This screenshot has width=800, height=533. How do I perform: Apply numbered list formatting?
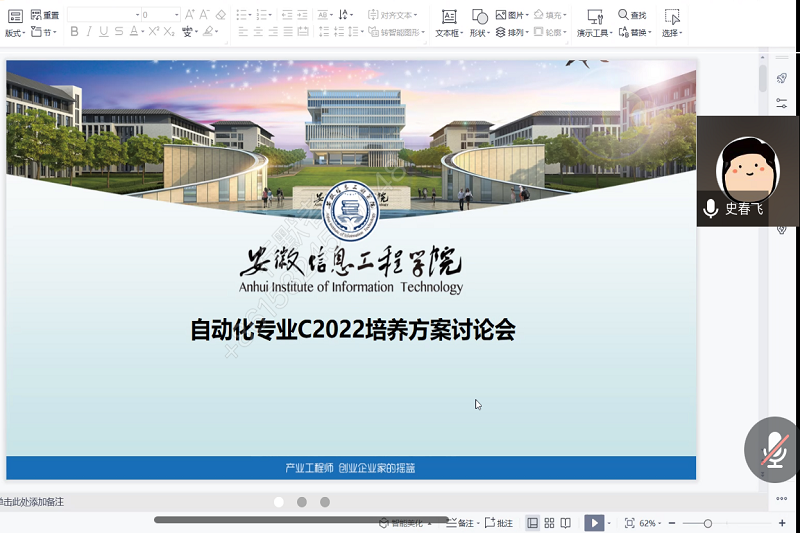[x=262, y=15]
